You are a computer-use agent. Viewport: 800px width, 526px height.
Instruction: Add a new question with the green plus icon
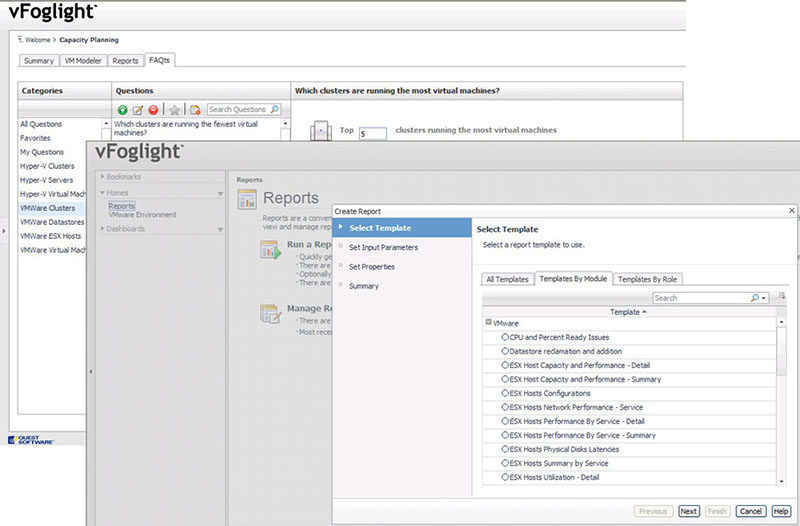[122, 110]
